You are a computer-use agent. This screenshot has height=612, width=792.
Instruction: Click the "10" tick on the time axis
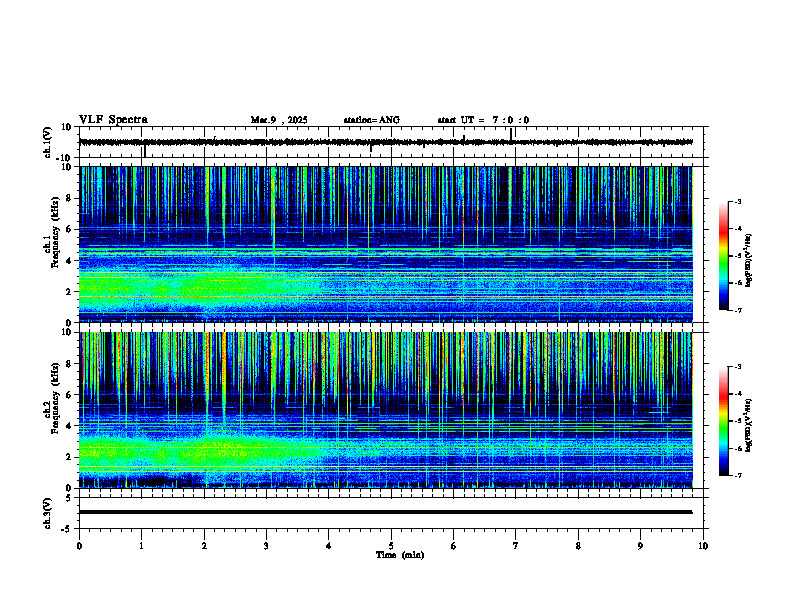703,546
